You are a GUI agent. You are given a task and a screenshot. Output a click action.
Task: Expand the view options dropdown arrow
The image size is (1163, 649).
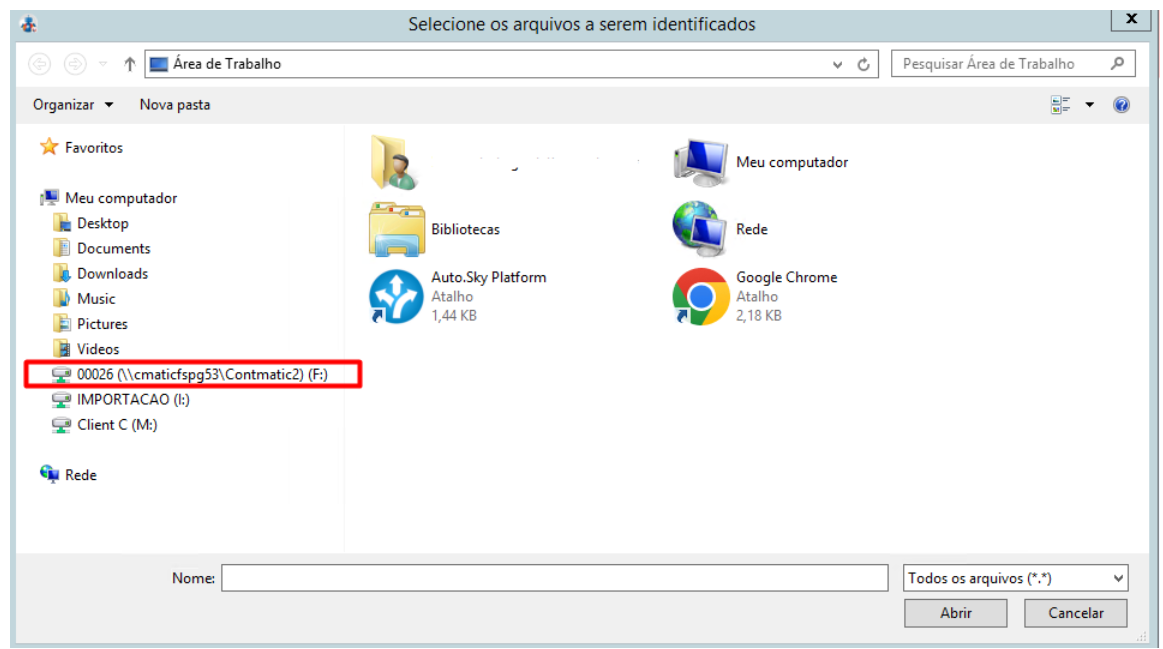tap(1090, 105)
